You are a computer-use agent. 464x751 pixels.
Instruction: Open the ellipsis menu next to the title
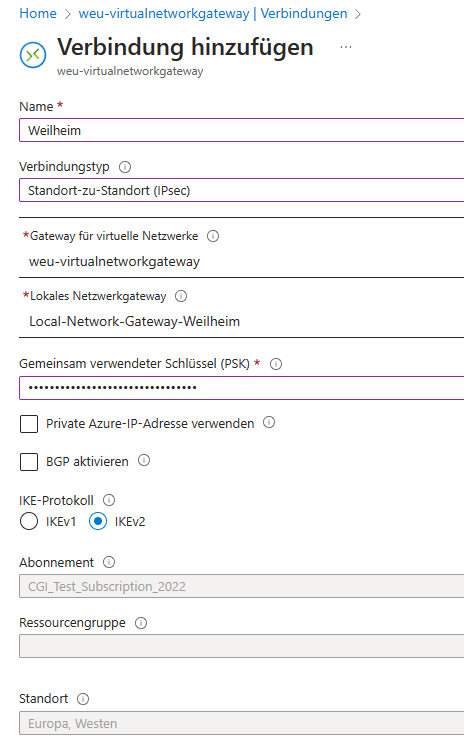tap(346, 47)
